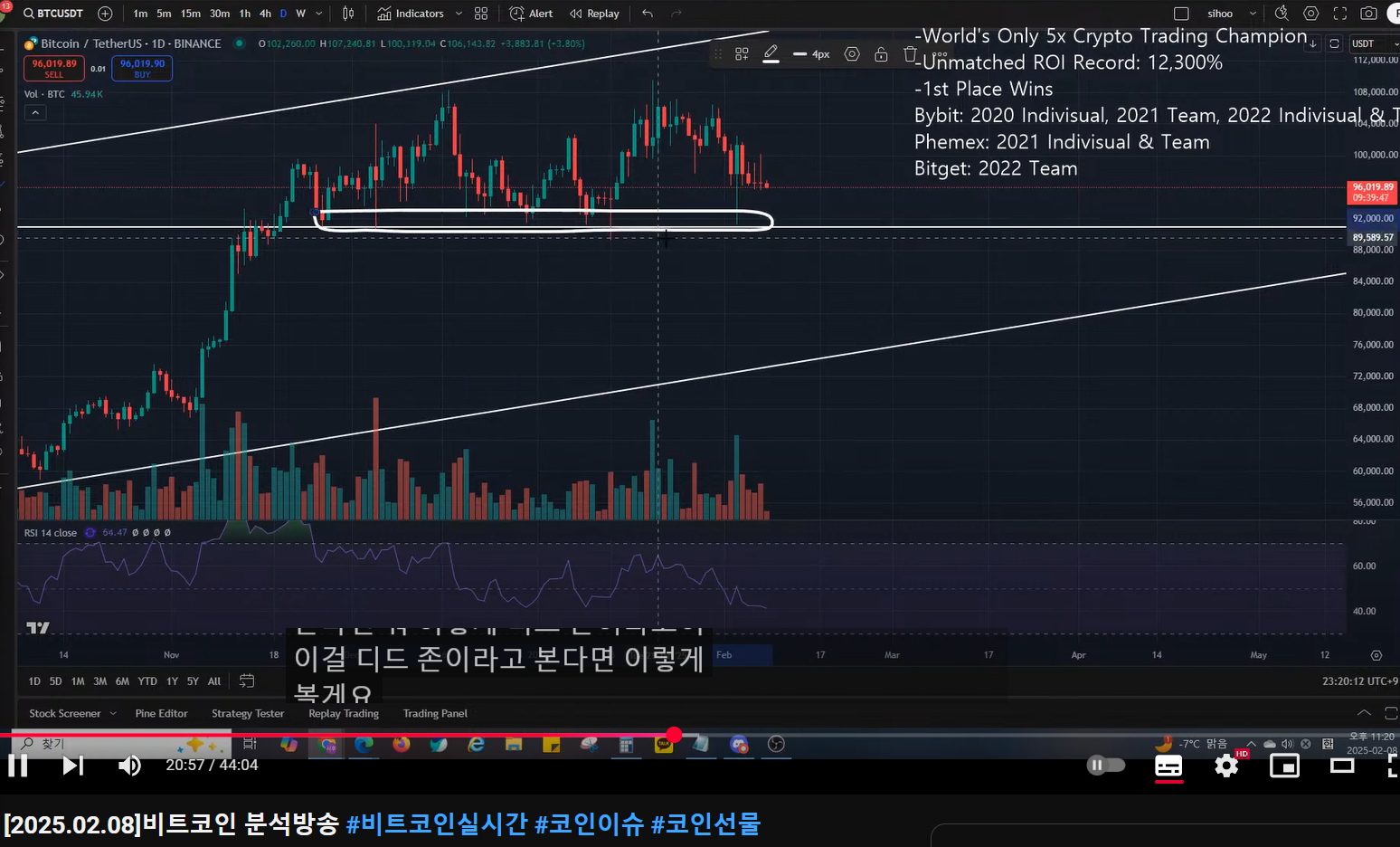Open the Indicators dialog
This screenshot has height=847, width=1400.
[x=411, y=14]
